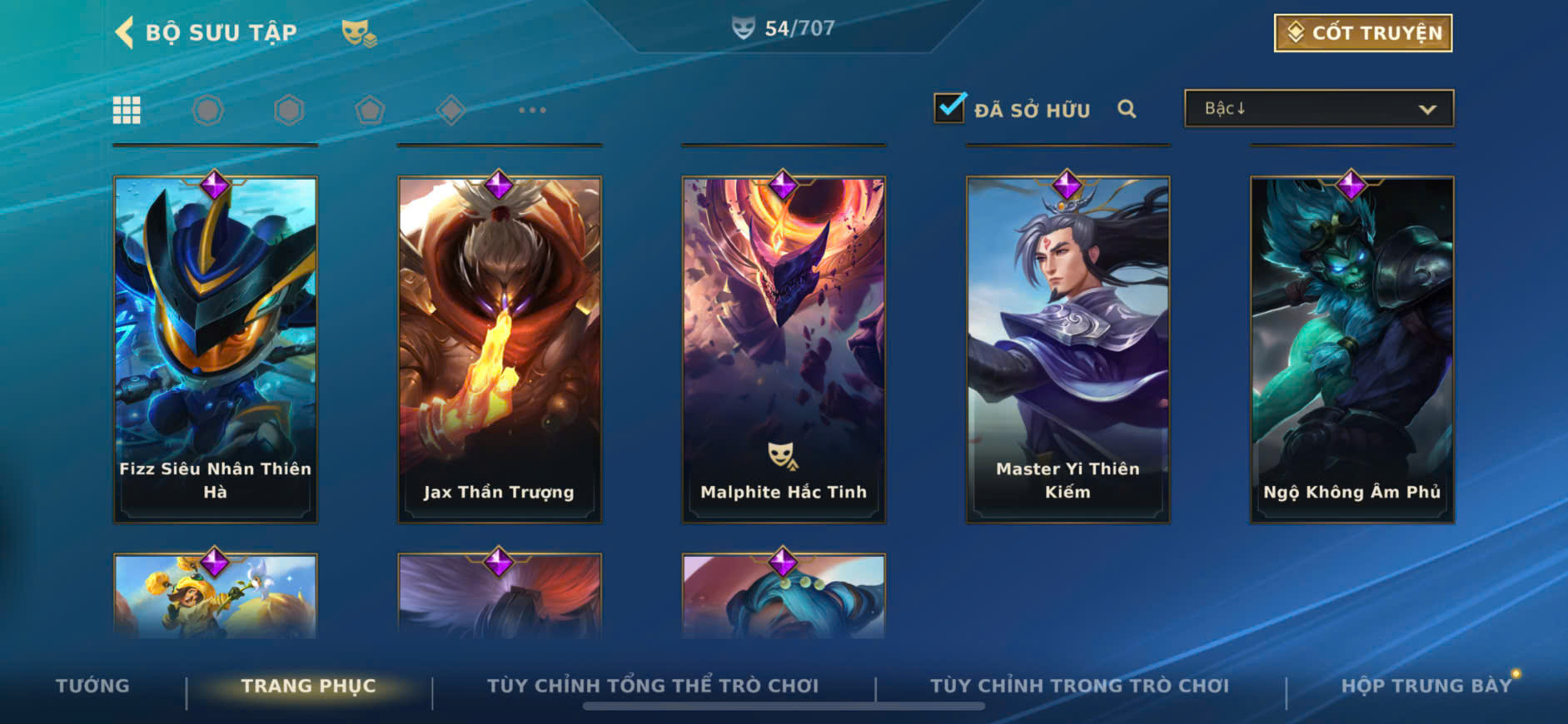The width and height of the screenshot is (1568, 724).
Task: Filter by the pentagon rarity icon
Action: coord(370,110)
